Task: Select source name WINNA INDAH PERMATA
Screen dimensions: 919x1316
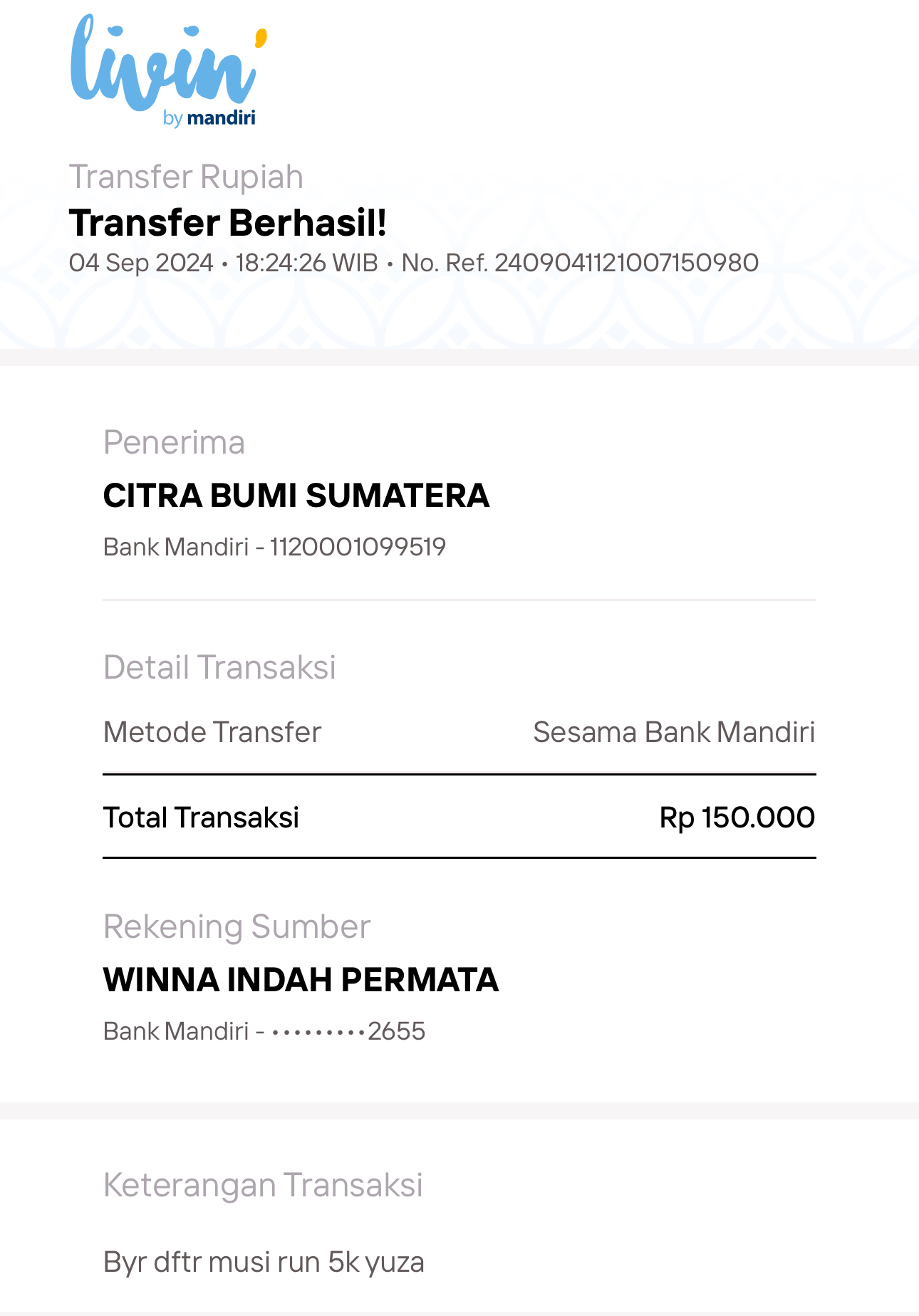Action: 301,979
